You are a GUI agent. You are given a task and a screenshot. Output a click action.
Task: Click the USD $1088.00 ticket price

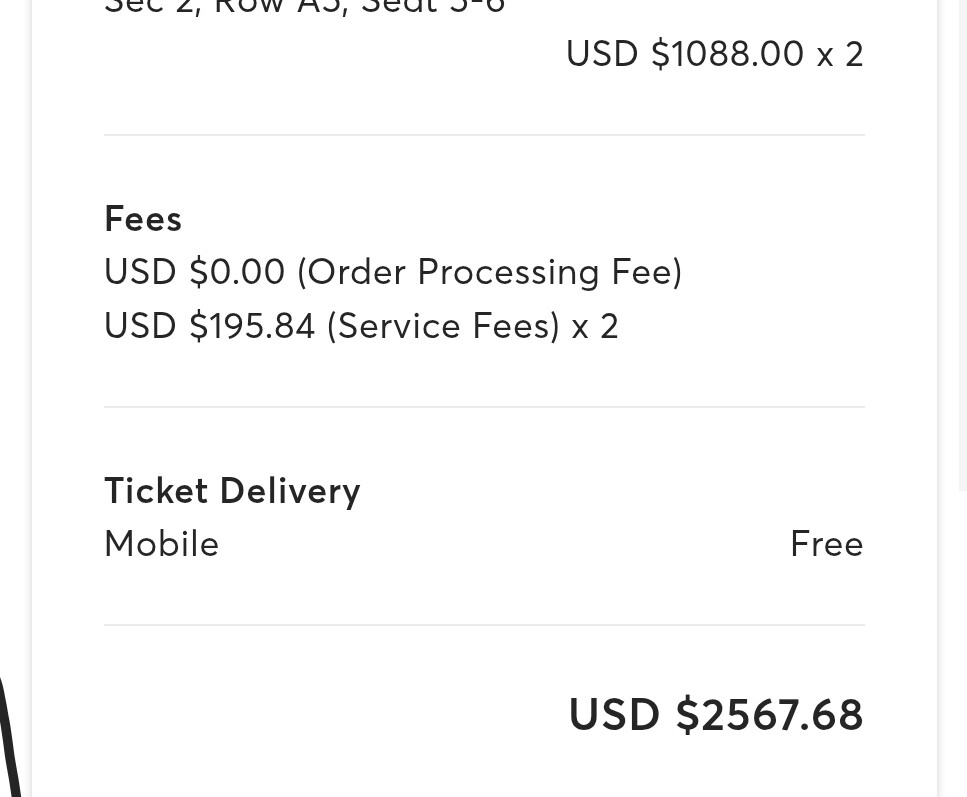pos(685,54)
